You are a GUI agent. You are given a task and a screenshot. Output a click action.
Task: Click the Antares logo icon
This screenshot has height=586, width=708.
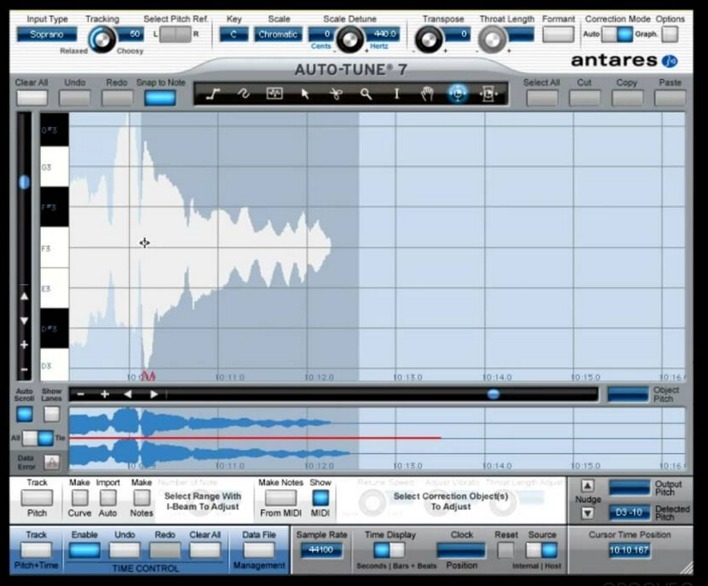pyautogui.click(x=669, y=61)
